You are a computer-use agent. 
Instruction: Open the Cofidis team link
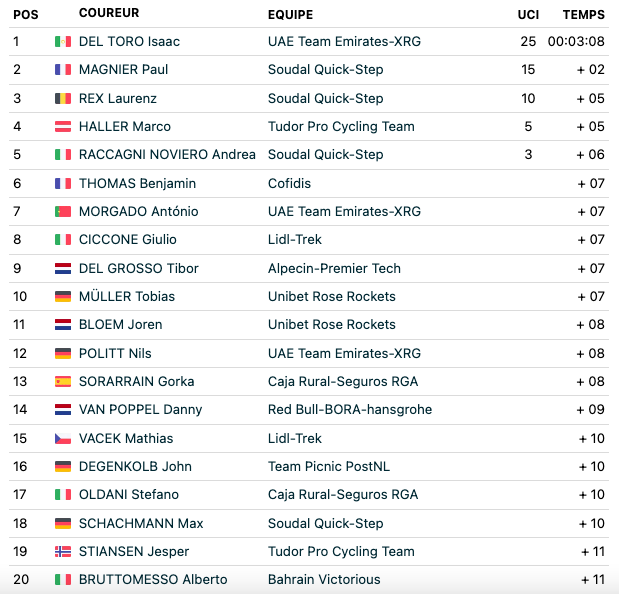click(289, 184)
